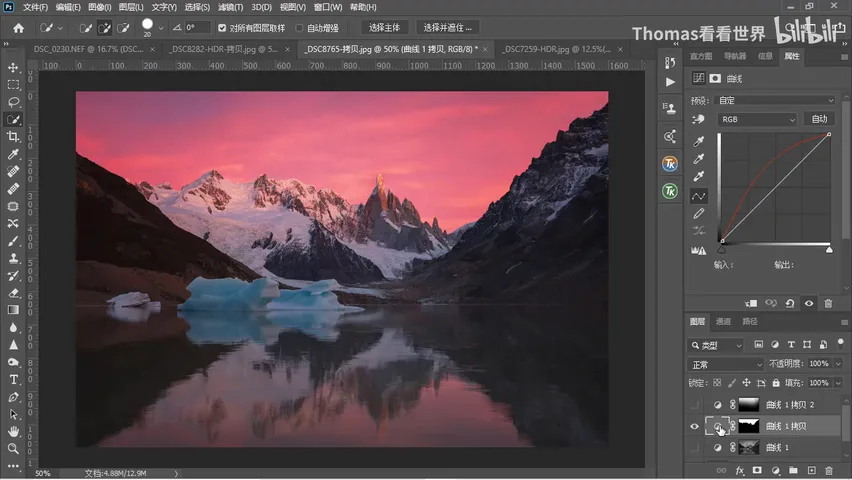
Task: Select the Crop tool
Action: pyautogui.click(x=13, y=137)
